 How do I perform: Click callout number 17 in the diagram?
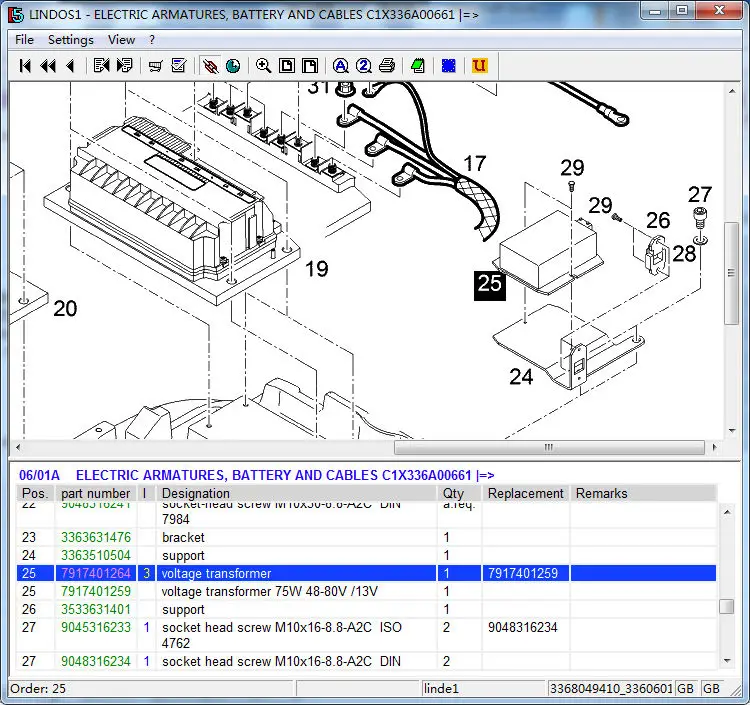pos(474,164)
